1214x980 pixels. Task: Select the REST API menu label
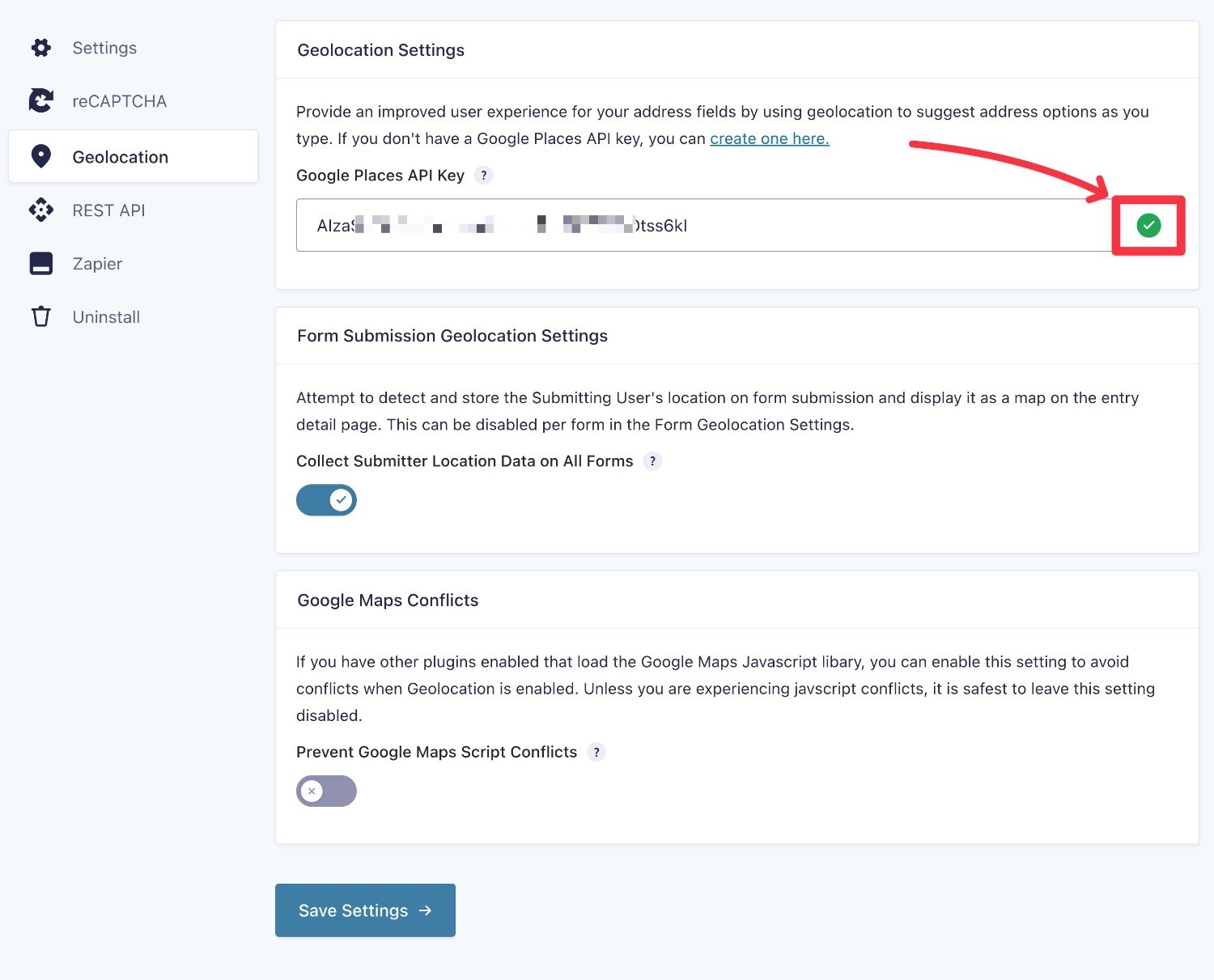tap(108, 210)
